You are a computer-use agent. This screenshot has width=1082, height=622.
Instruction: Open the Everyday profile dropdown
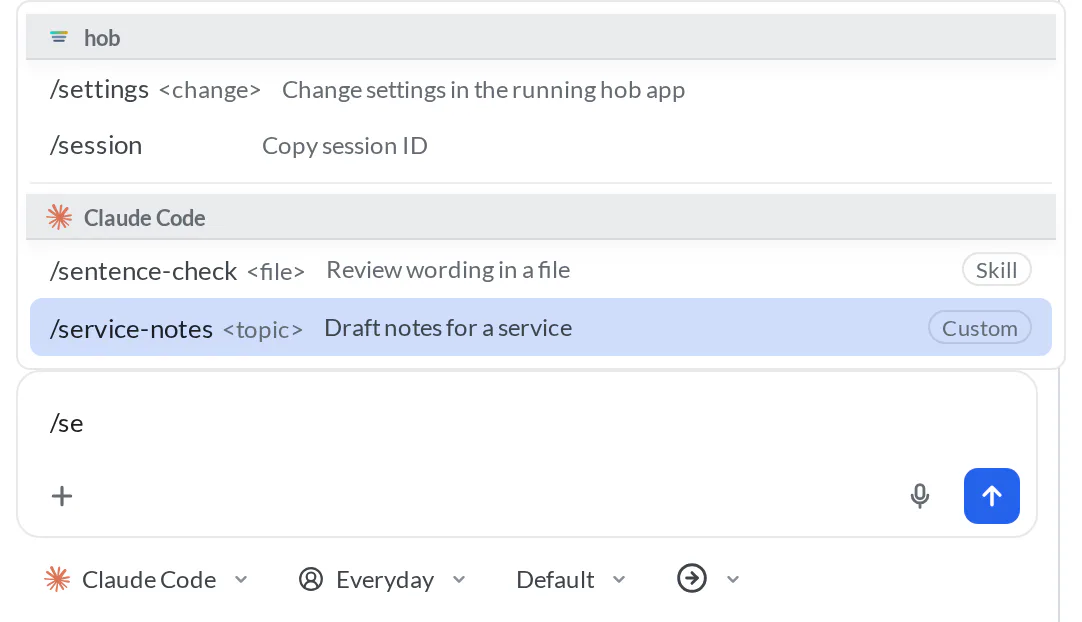pyautogui.click(x=382, y=579)
